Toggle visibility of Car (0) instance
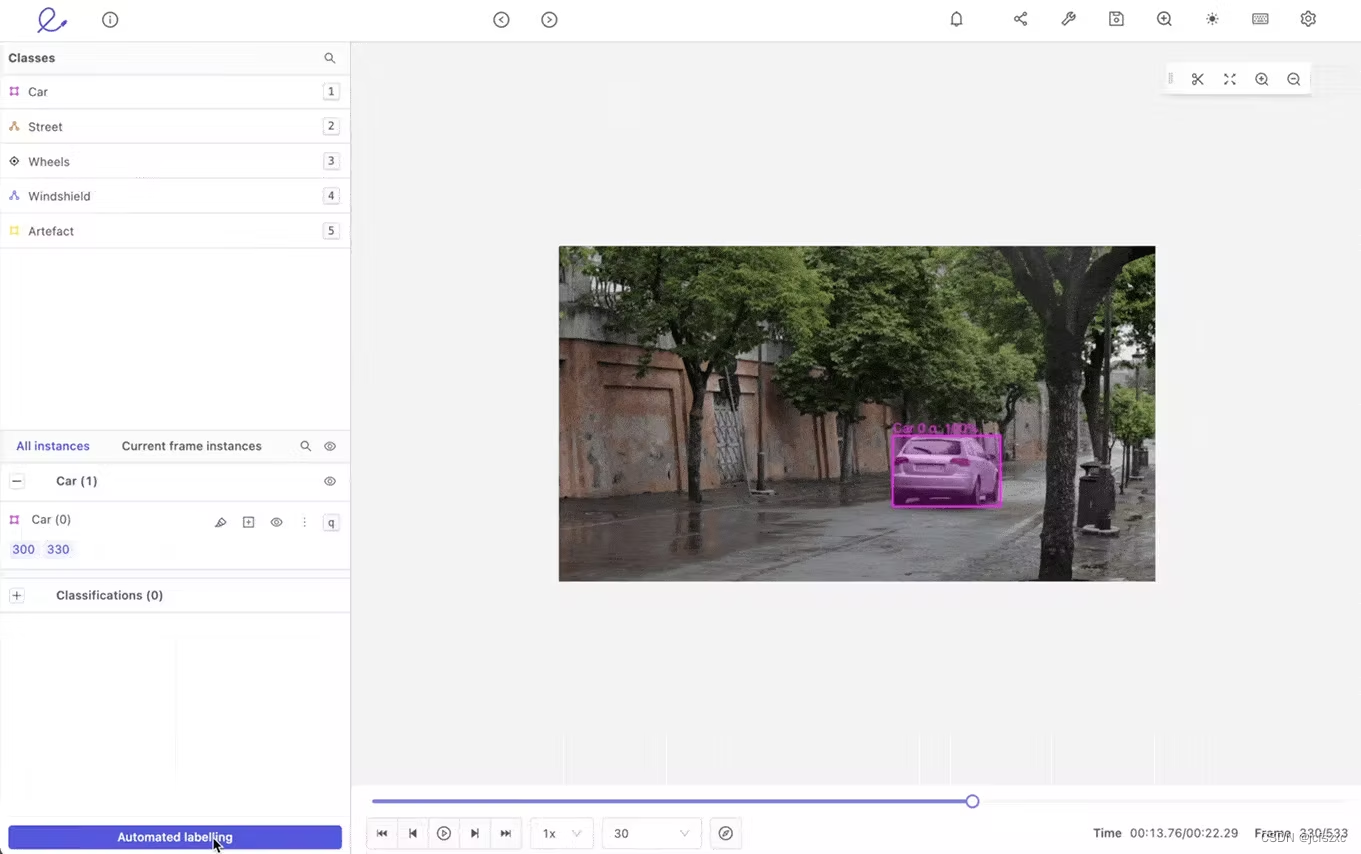The width and height of the screenshot is (1361, 854). pyautogui.click(x=276, y=522)
